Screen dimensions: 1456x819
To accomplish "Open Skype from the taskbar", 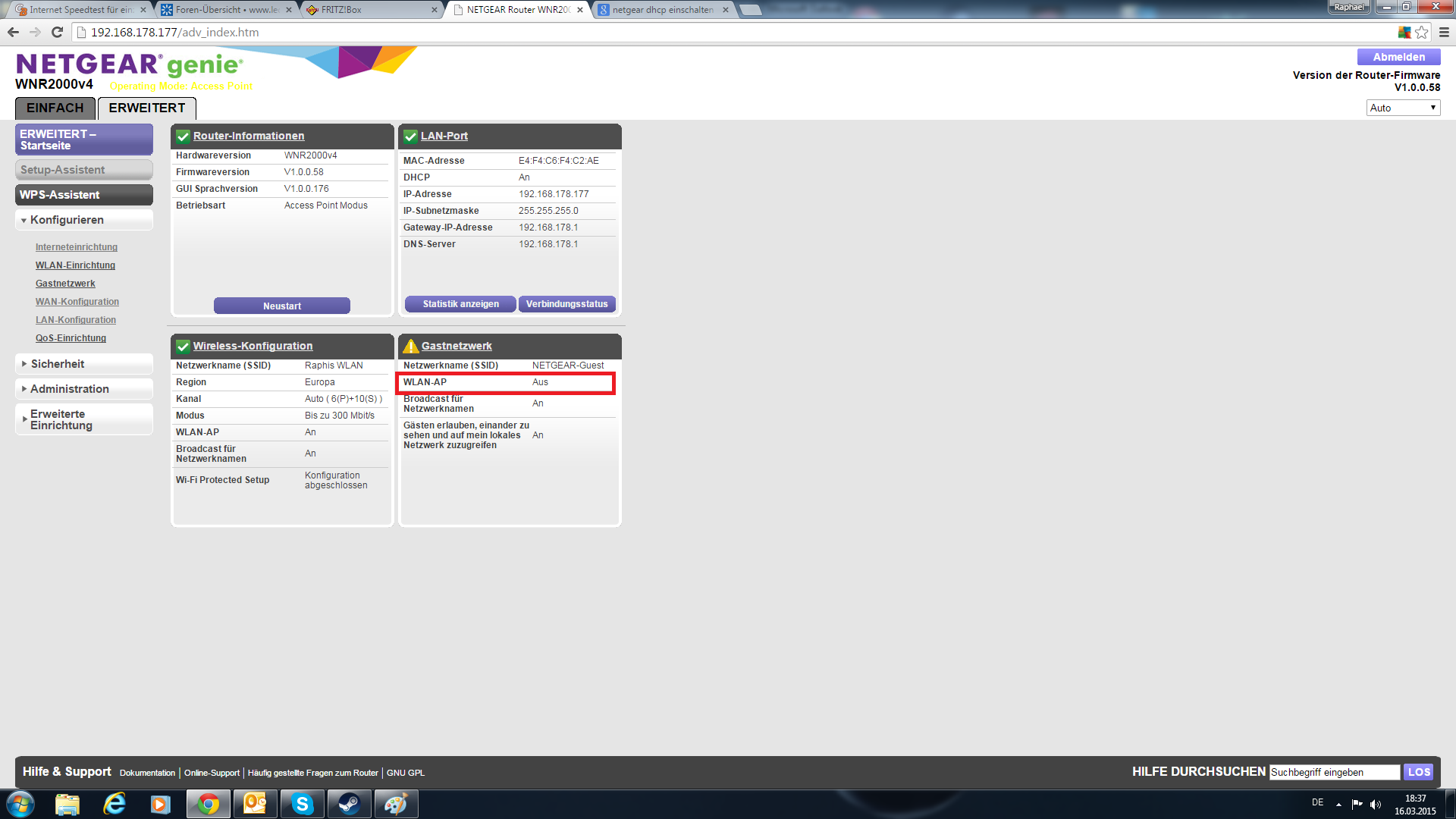I will pos(302,804).
